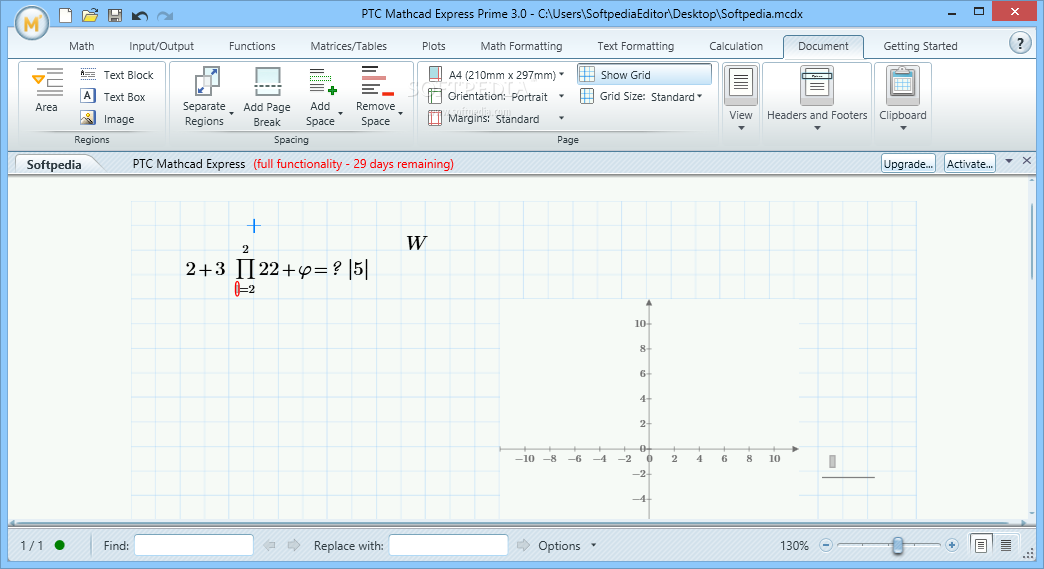Screen dimensions: 1044x569
Task: Open the Mathcad application menu button
Action: tap(31, 23)
